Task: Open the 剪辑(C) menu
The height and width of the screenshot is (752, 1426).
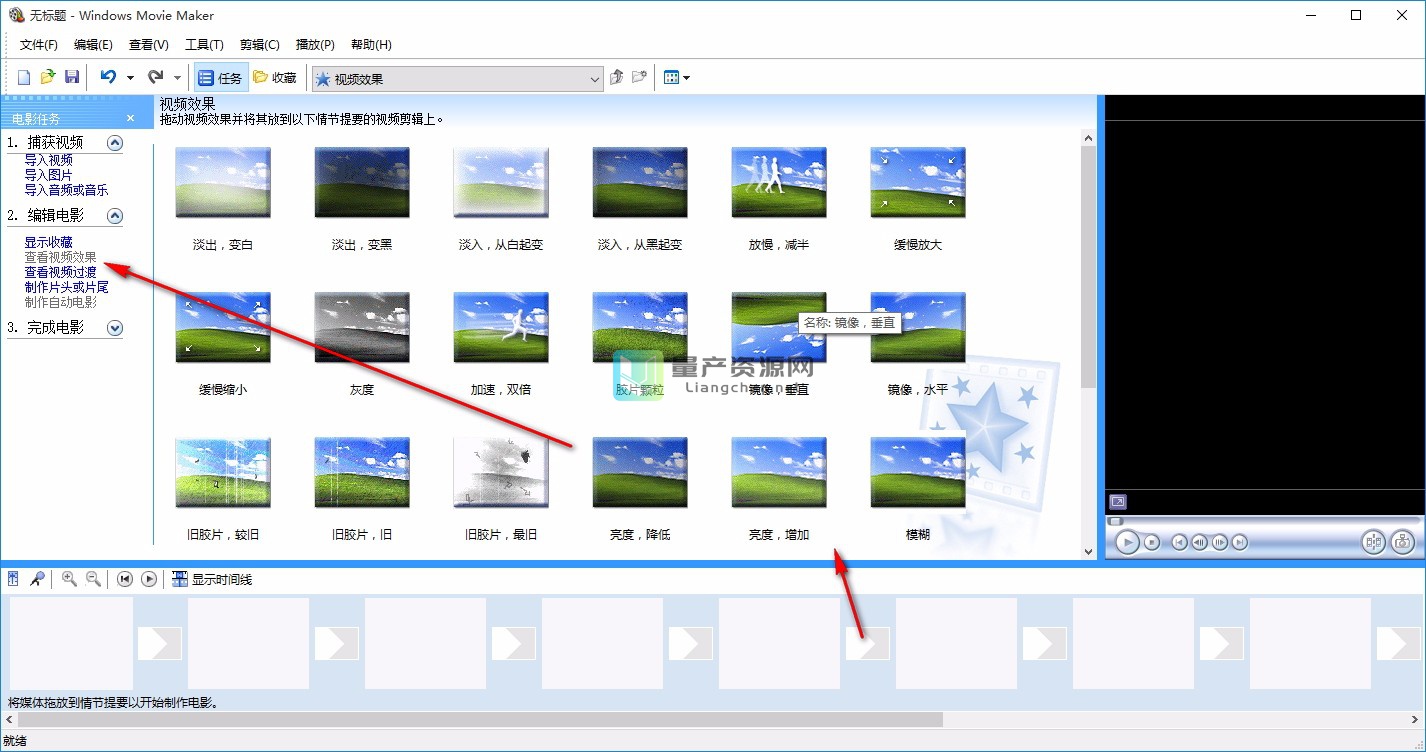Action: 259,45
